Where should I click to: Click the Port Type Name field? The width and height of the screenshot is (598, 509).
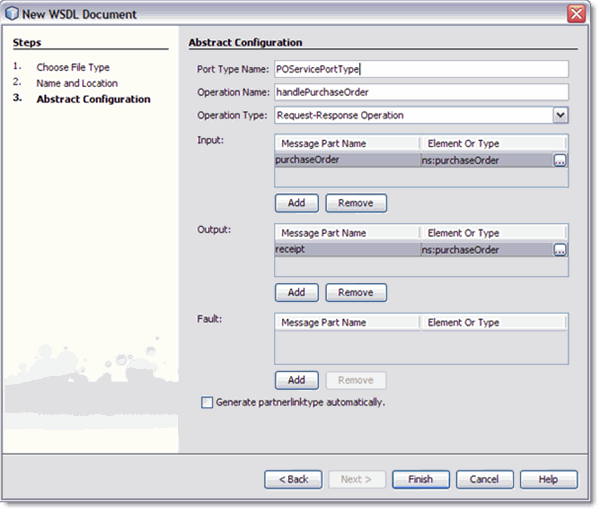click(x=421, y=69)
